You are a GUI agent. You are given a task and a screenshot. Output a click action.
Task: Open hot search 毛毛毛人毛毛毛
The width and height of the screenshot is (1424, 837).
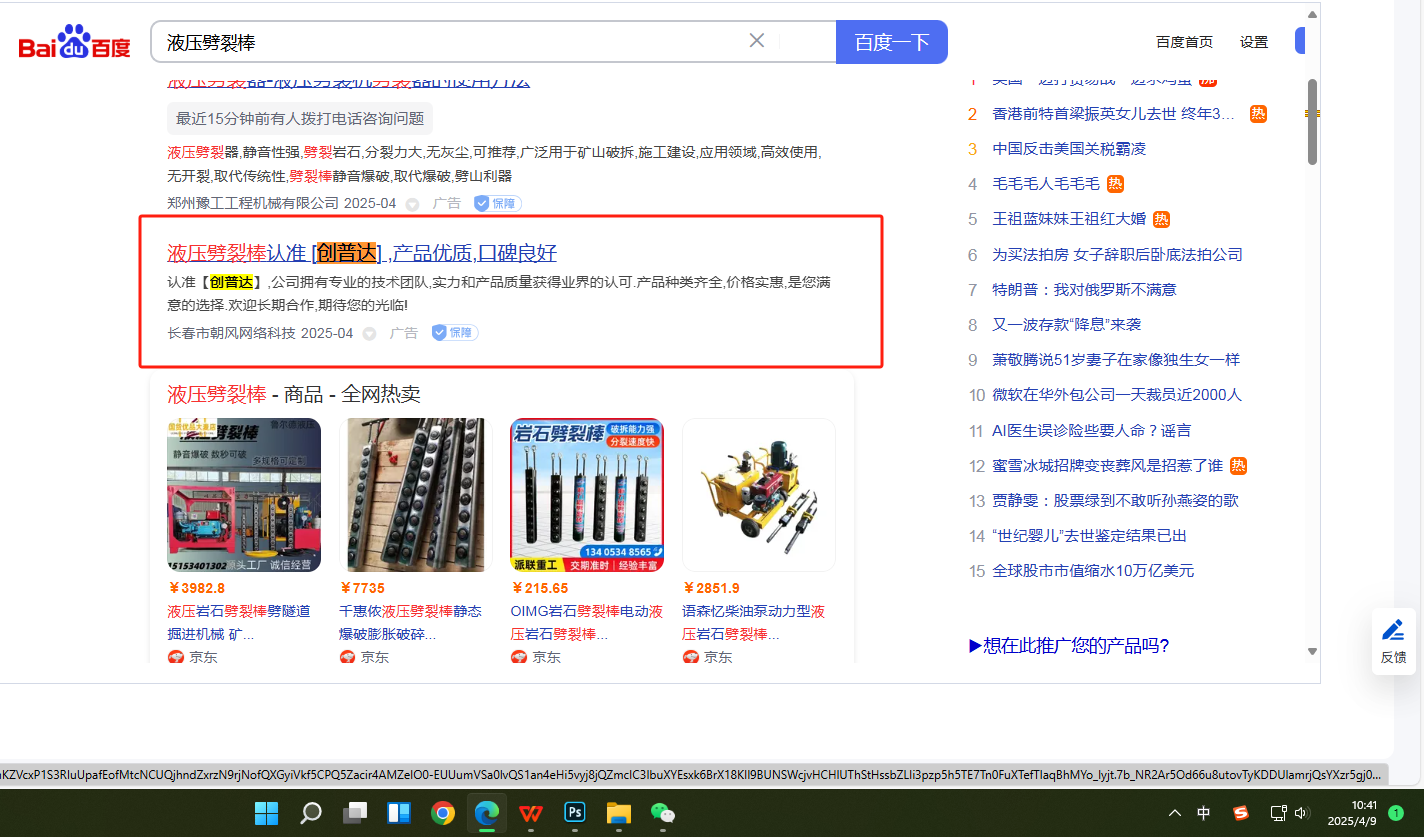1046,184
